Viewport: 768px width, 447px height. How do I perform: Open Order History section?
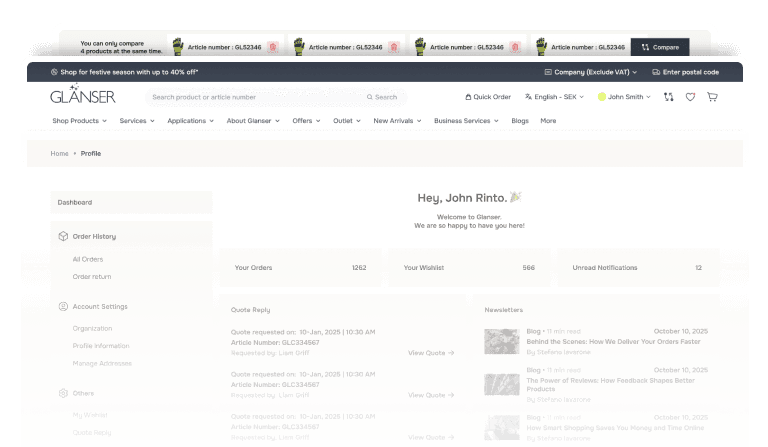94,236
